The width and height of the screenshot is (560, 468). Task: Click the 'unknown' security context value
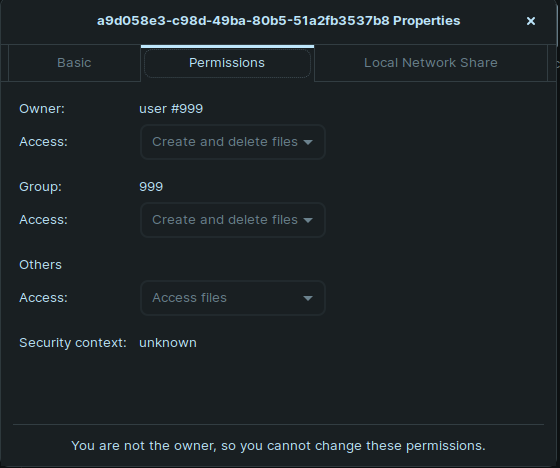pos(168,343)
